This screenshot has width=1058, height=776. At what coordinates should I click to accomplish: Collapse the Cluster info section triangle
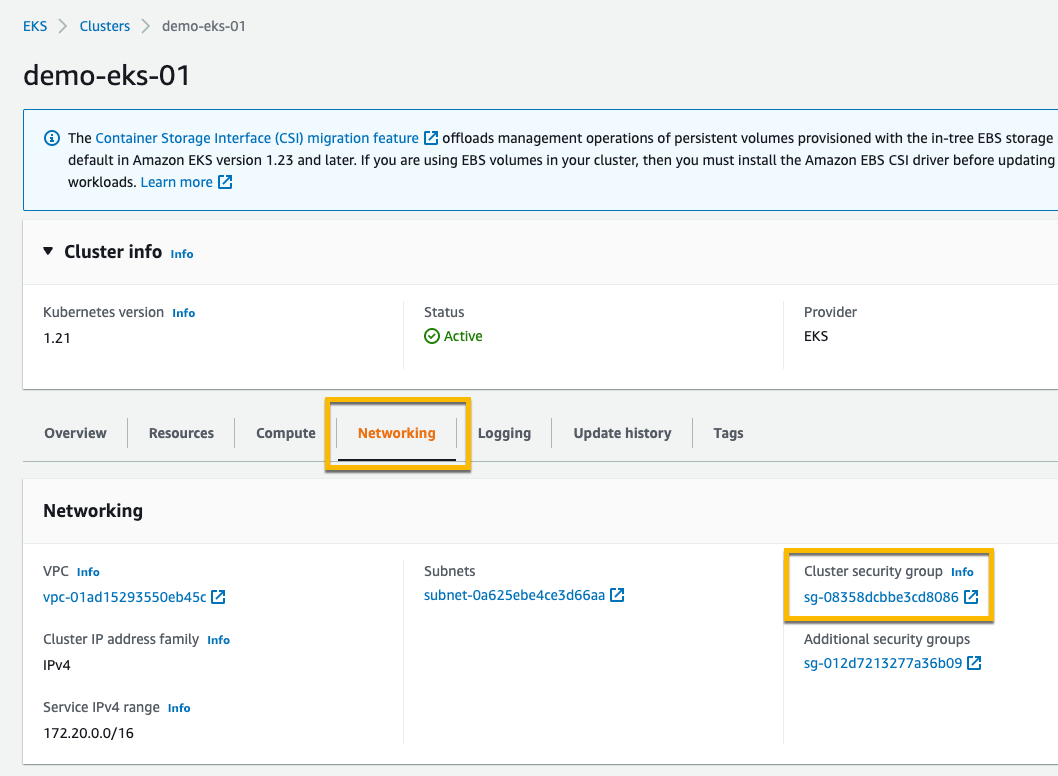click(x=48, y=252)
